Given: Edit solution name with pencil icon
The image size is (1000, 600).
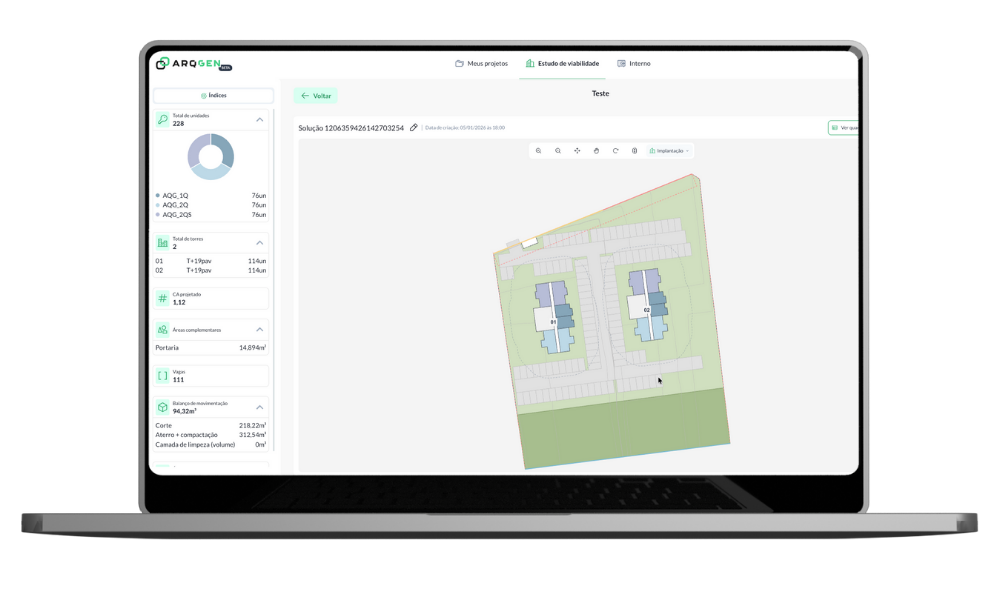Looking at the screenshot, I should [414, 128].
